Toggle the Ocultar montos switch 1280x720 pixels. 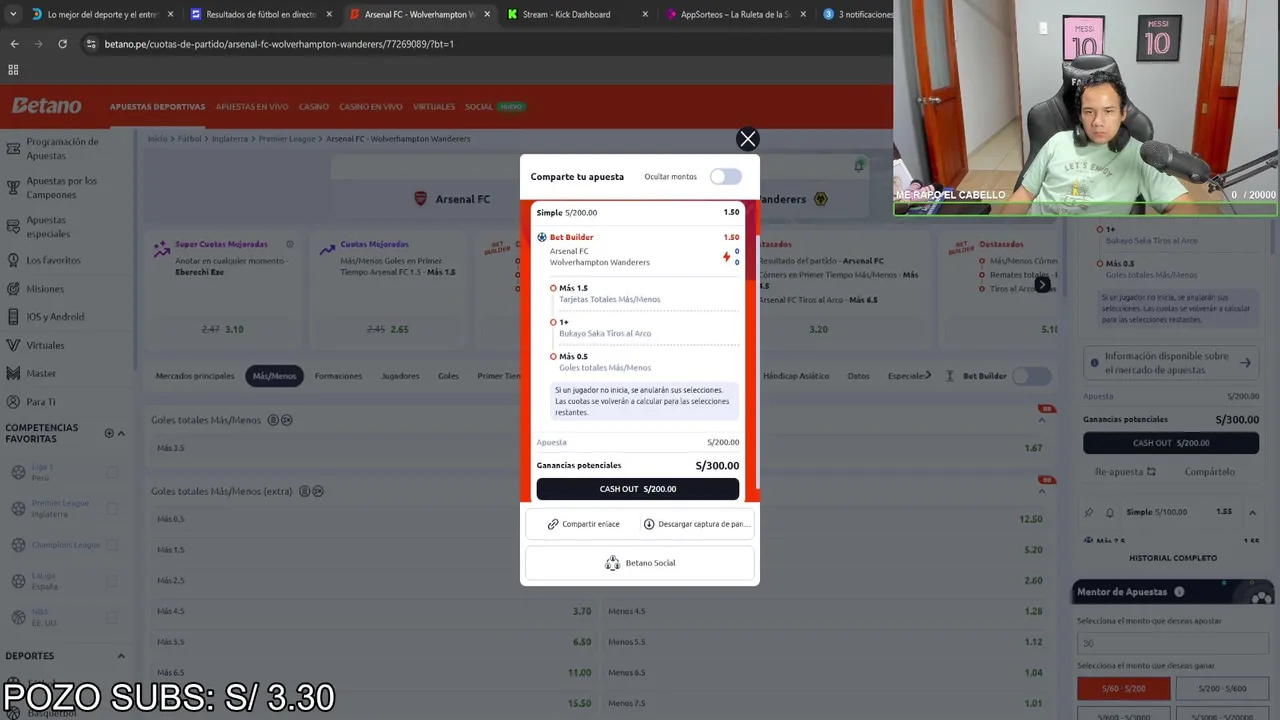click(x=726, y=177)
